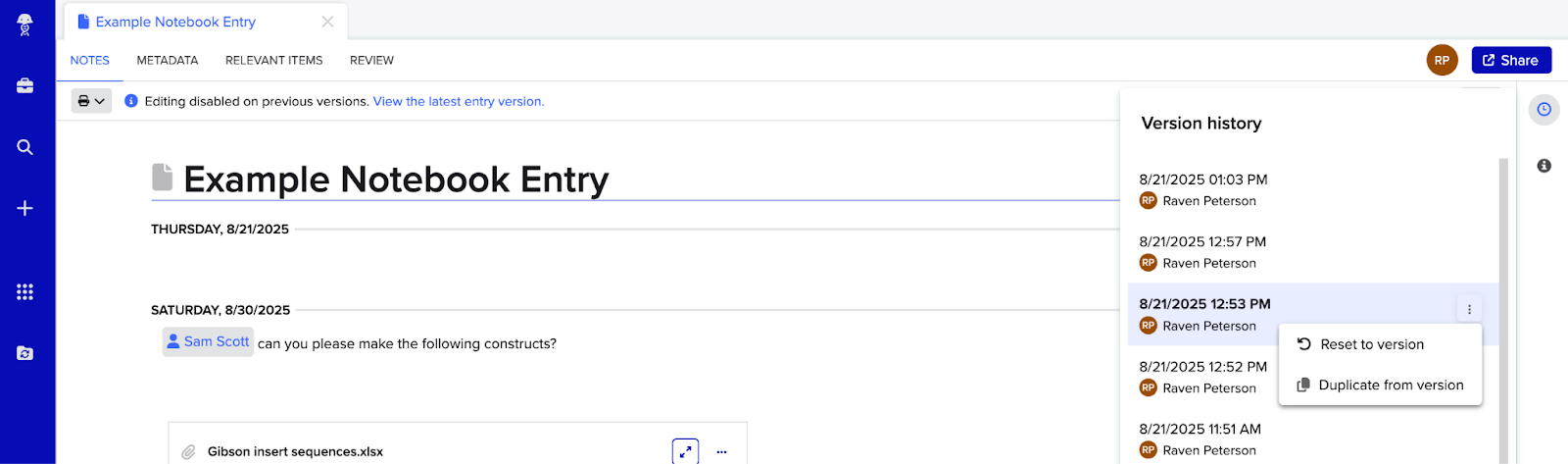The image size is (1568, 464).
Task: Click the plus create icon in sidebar
Action: coord(25,208)
